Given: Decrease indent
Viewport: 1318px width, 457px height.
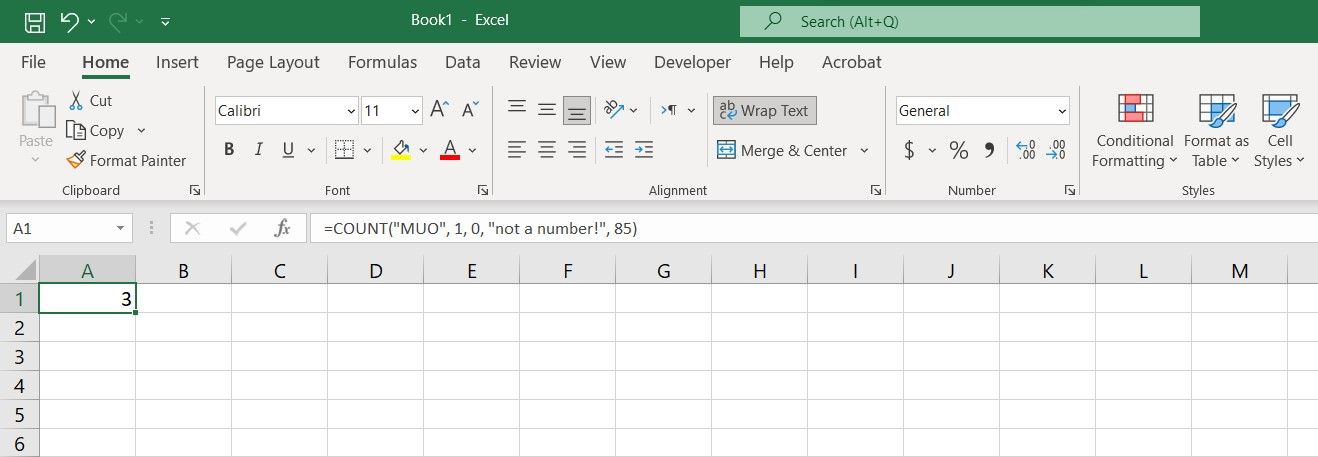Looking at the screenshot, I should 614,150.
